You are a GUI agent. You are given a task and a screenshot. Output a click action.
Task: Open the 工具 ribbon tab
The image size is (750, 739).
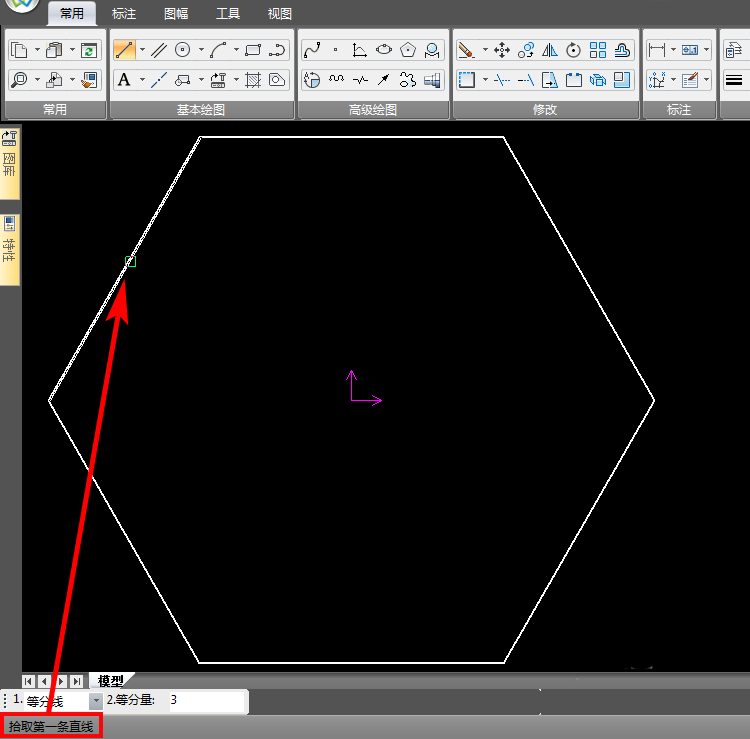click(228, 14)
